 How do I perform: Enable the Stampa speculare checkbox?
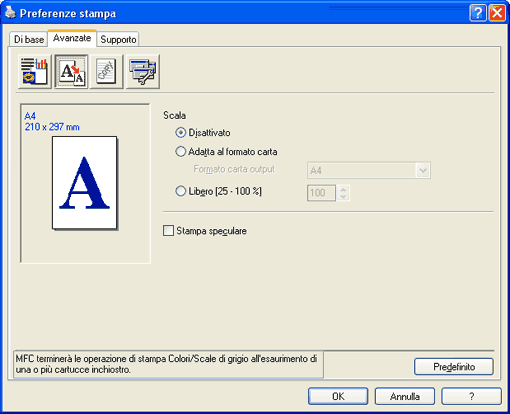click(168, 231)
